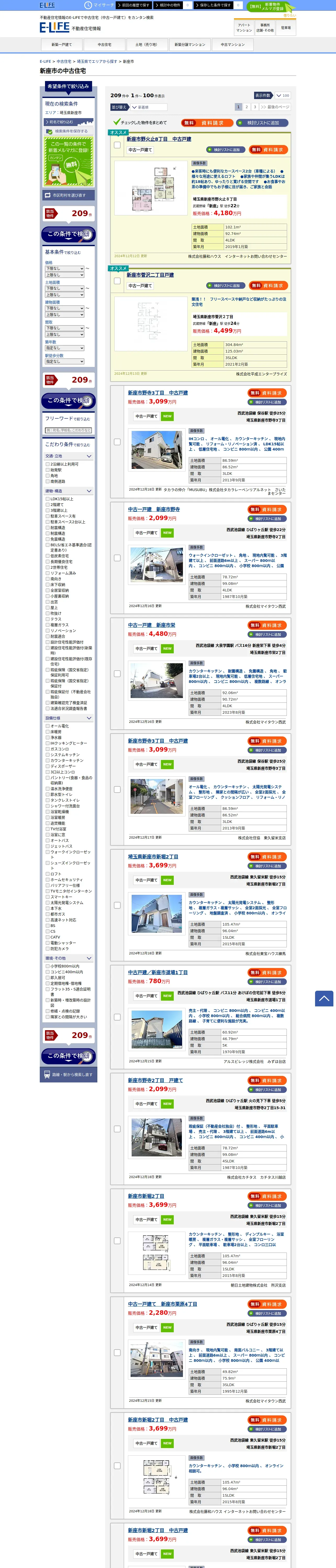
Task: Open 土地面積 下限なし dropdown
Action: 64,289
